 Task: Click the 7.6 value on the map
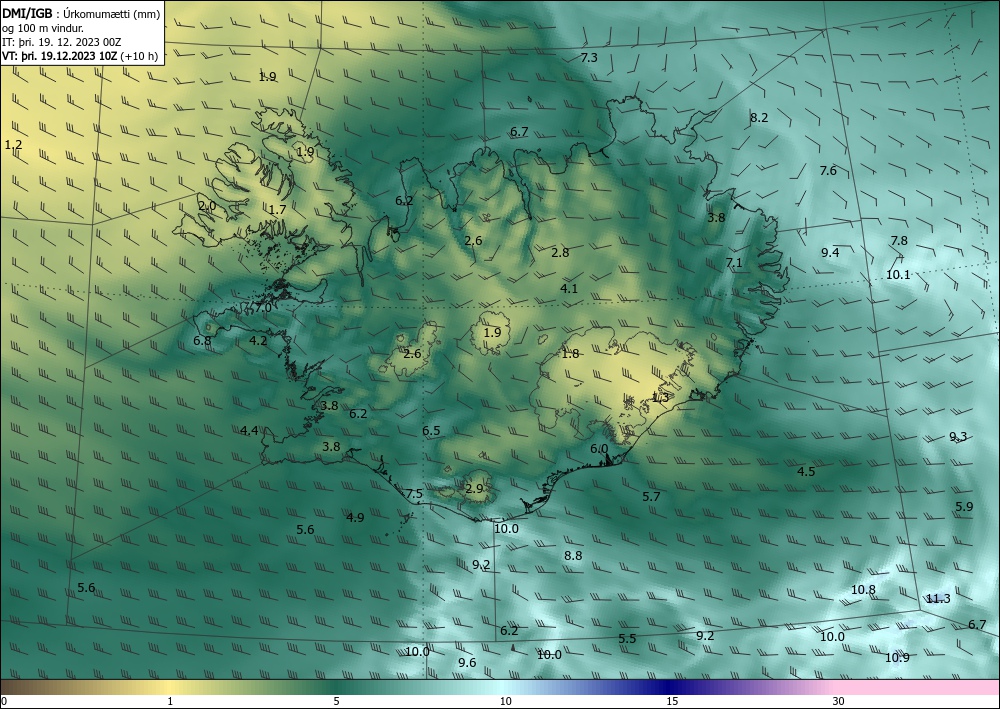(828, 170)
